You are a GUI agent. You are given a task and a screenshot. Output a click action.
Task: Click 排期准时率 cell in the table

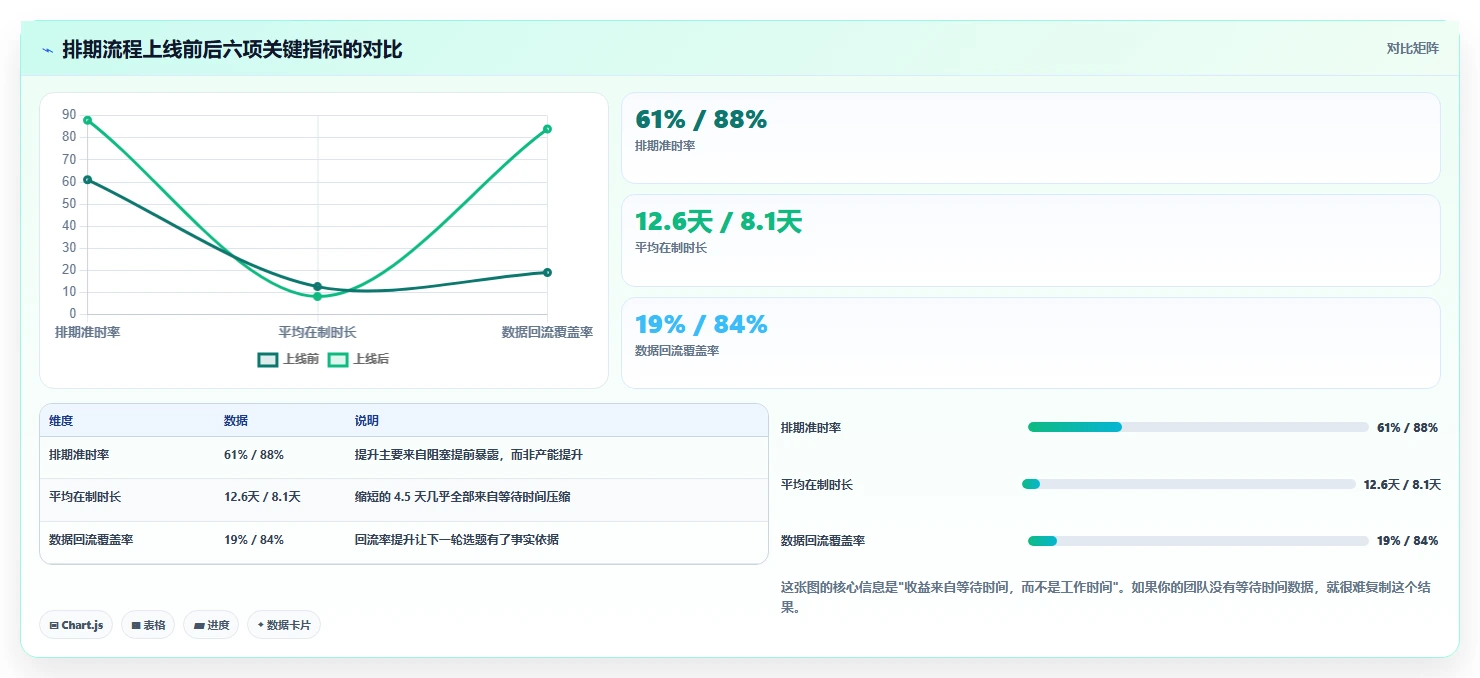(79, 455)
